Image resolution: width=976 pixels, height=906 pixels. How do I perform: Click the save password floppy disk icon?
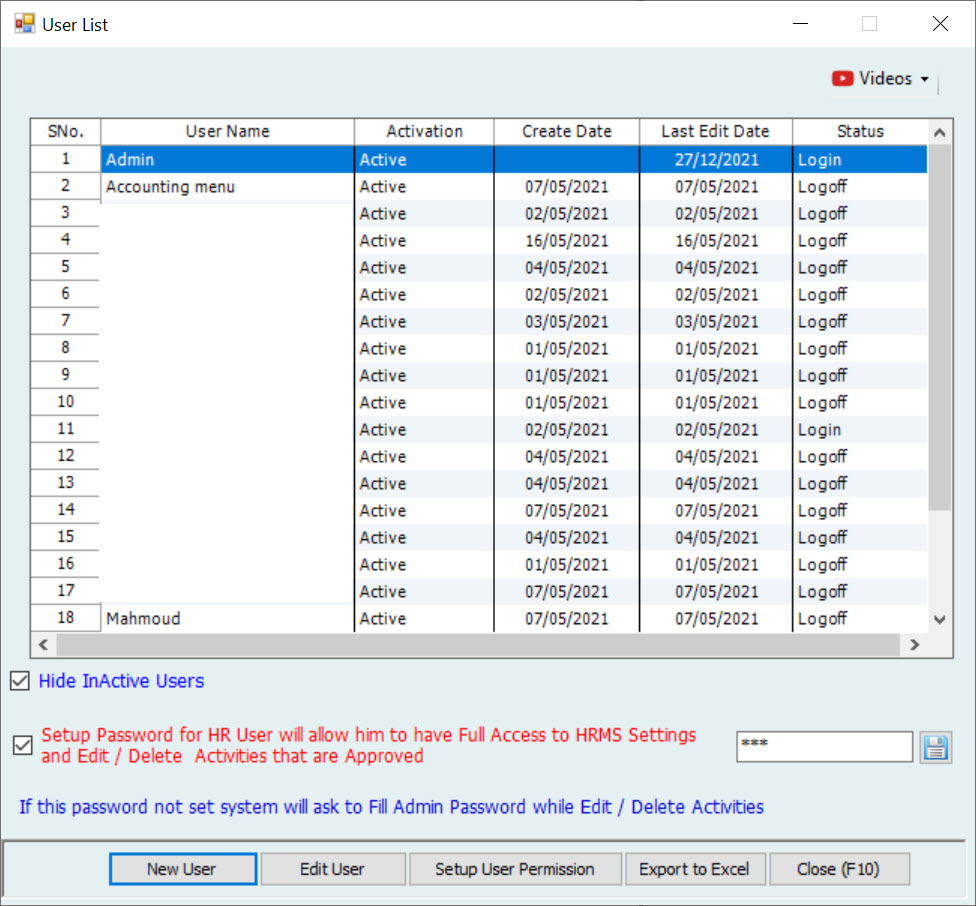(x=936, y=747)
